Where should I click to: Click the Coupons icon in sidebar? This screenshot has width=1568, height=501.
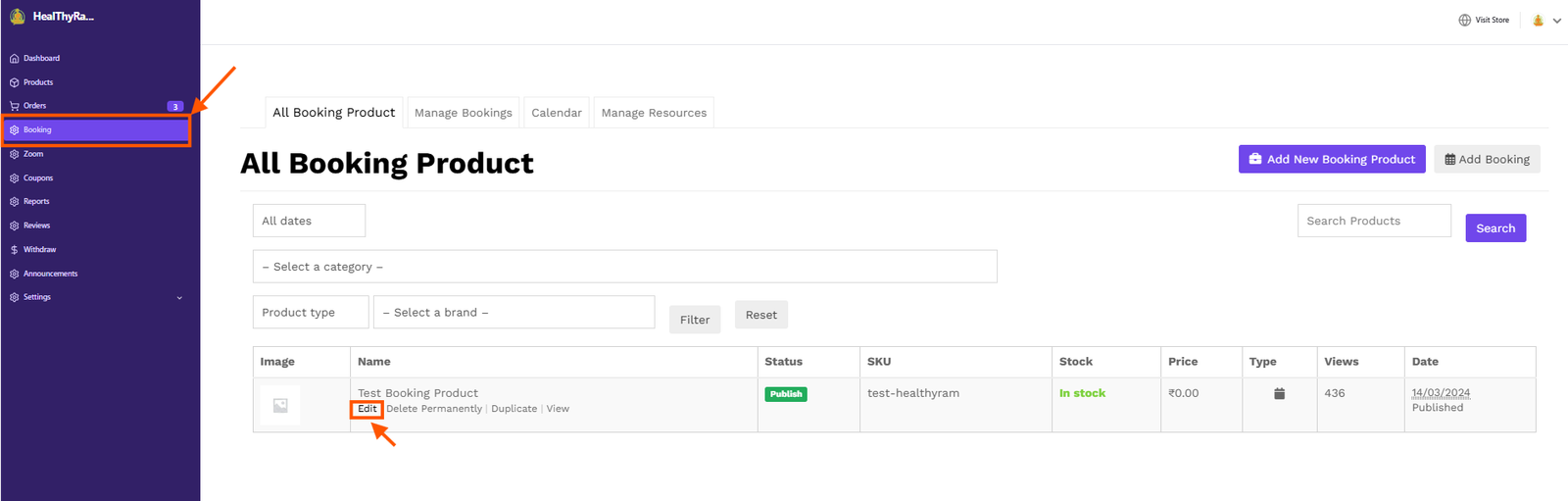click(14, 178)
